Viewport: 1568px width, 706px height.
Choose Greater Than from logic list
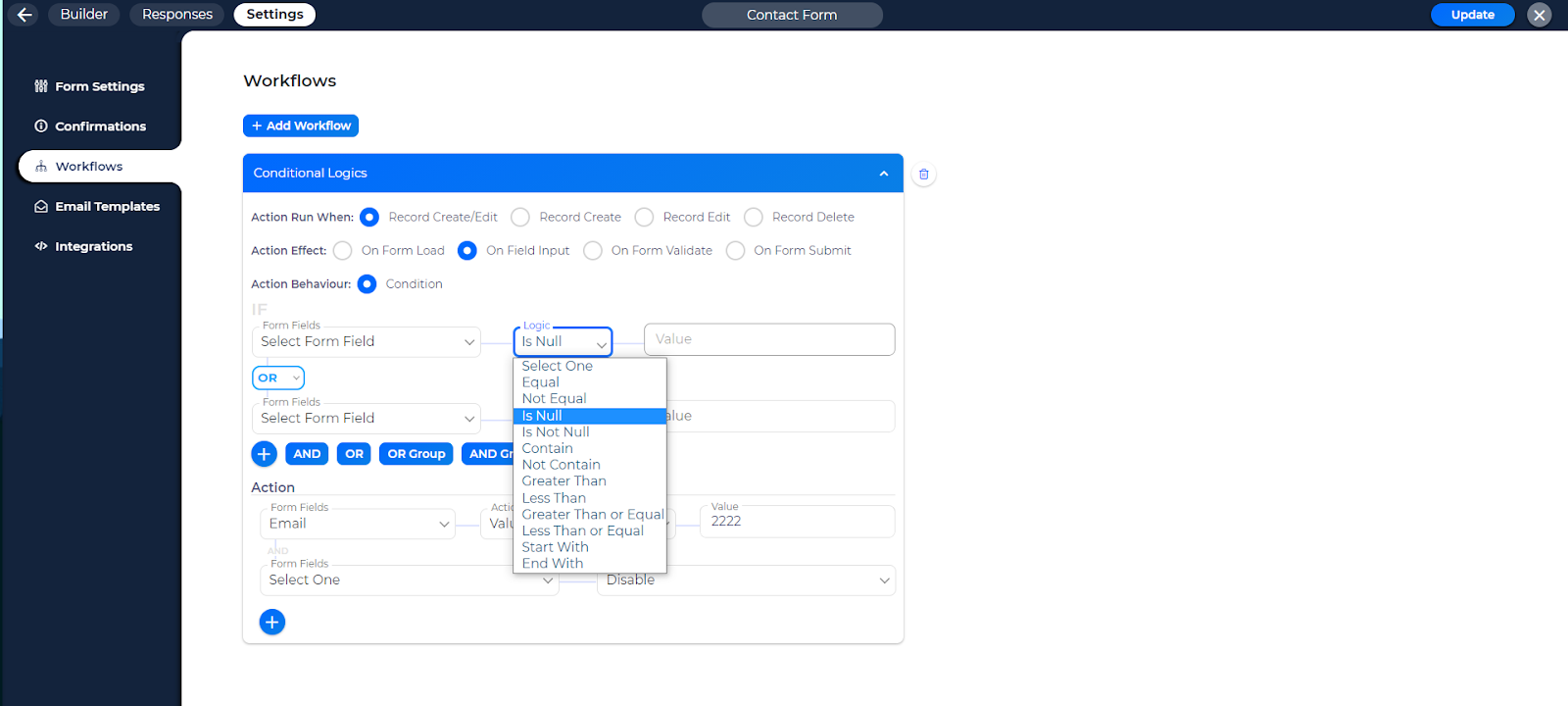(563, 481)
